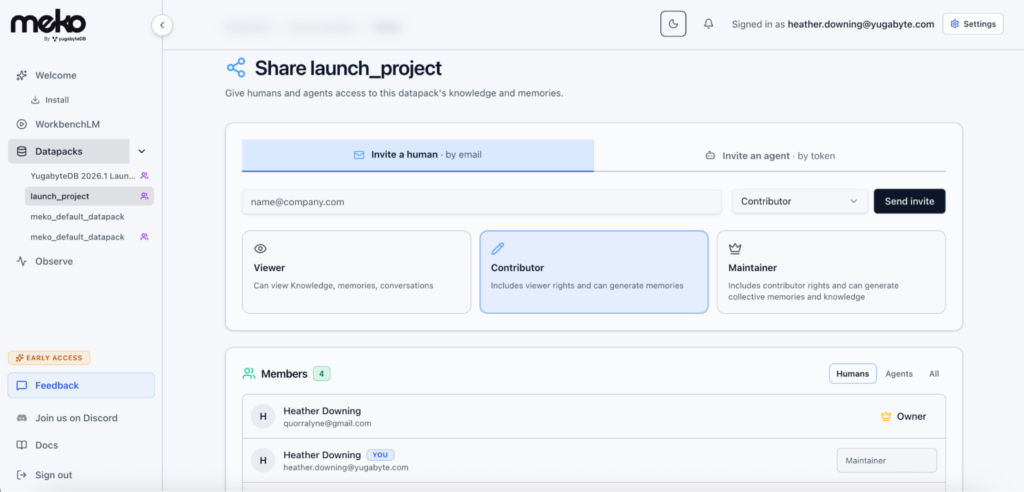Click Observe pulse icon
This screenshot has height=492, width=1024.
22,261
